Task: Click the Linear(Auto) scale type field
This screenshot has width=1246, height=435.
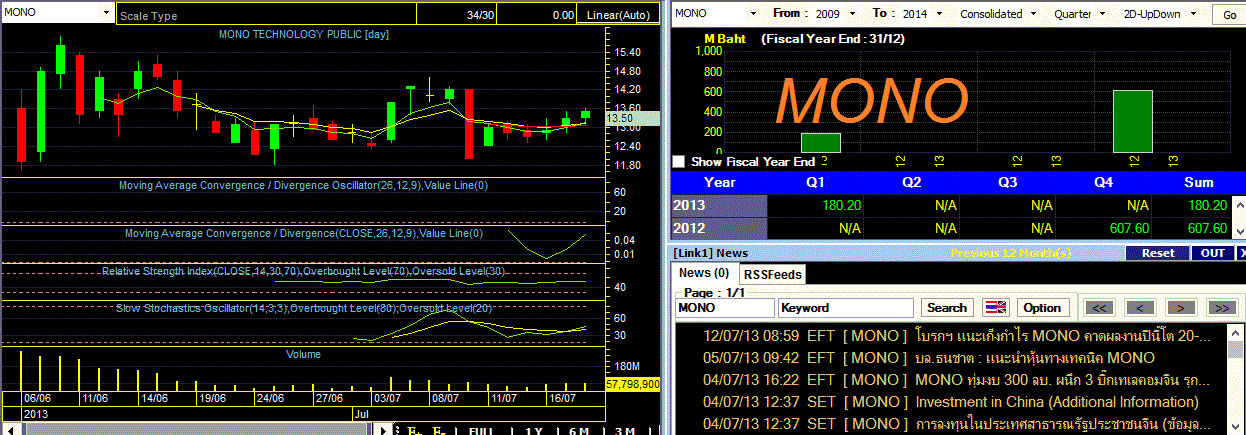Action: click(618, 15)
